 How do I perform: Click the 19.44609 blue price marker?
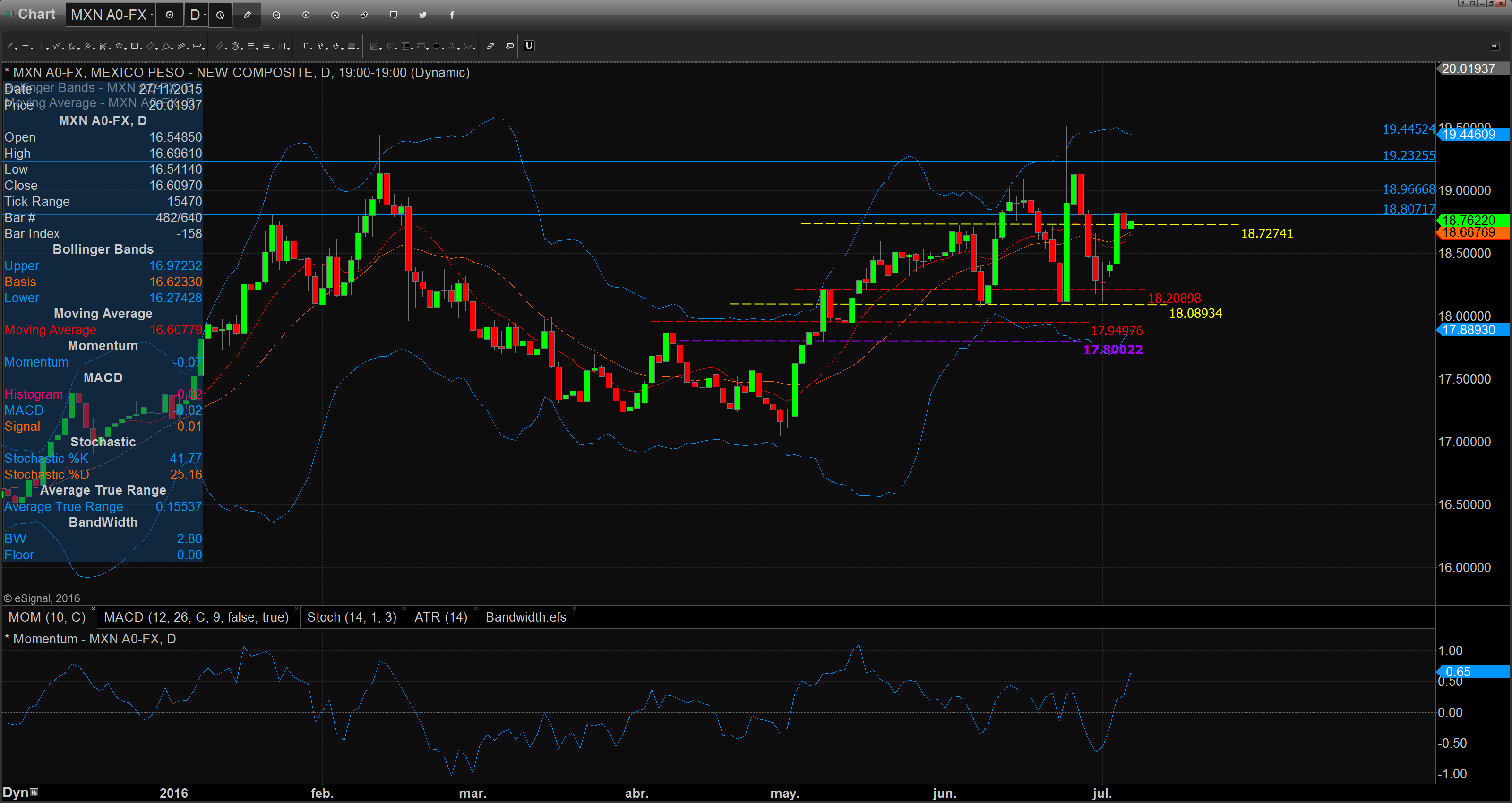click(1473, 135)
